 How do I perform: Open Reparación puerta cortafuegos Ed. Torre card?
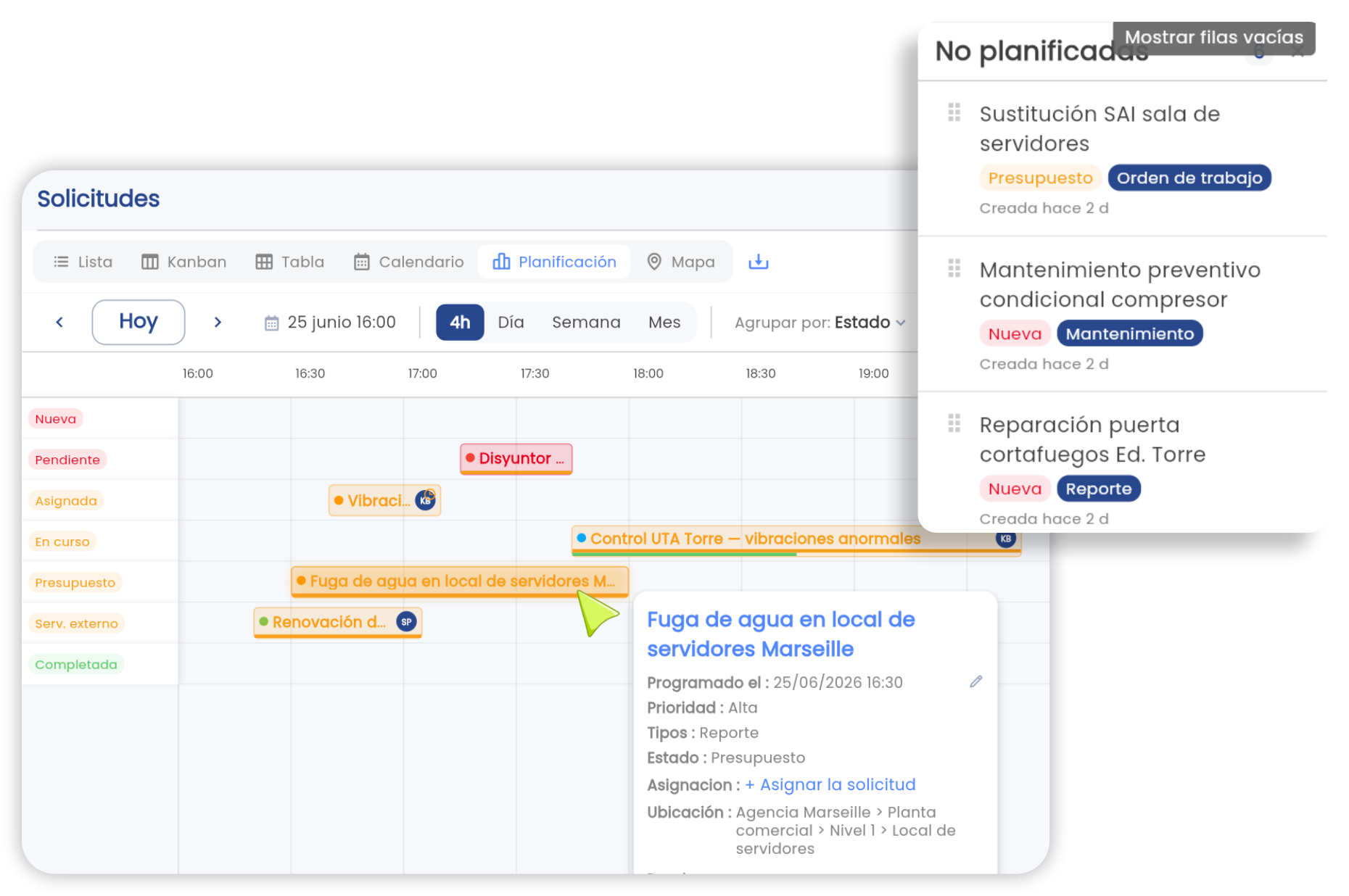pyautogui.click(x=1122, y=464)
